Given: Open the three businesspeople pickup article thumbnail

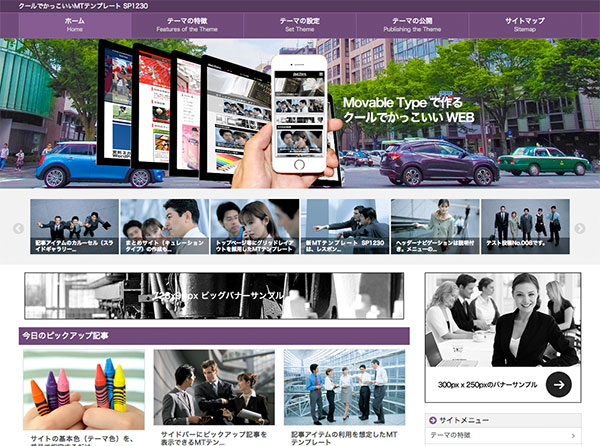Looking at the screenshot, I should click(x=214, y=387).
